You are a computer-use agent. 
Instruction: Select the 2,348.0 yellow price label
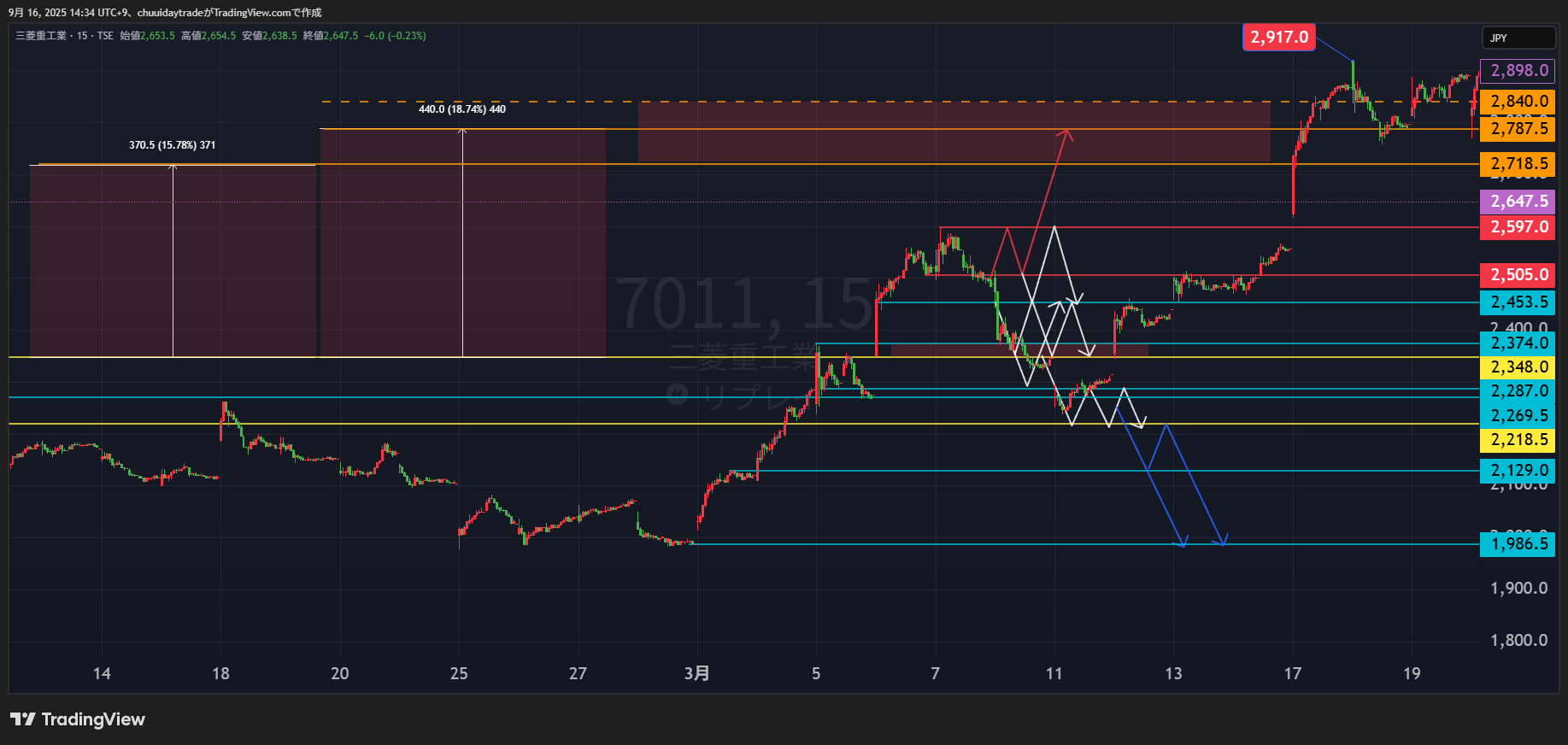(1518, 367)
